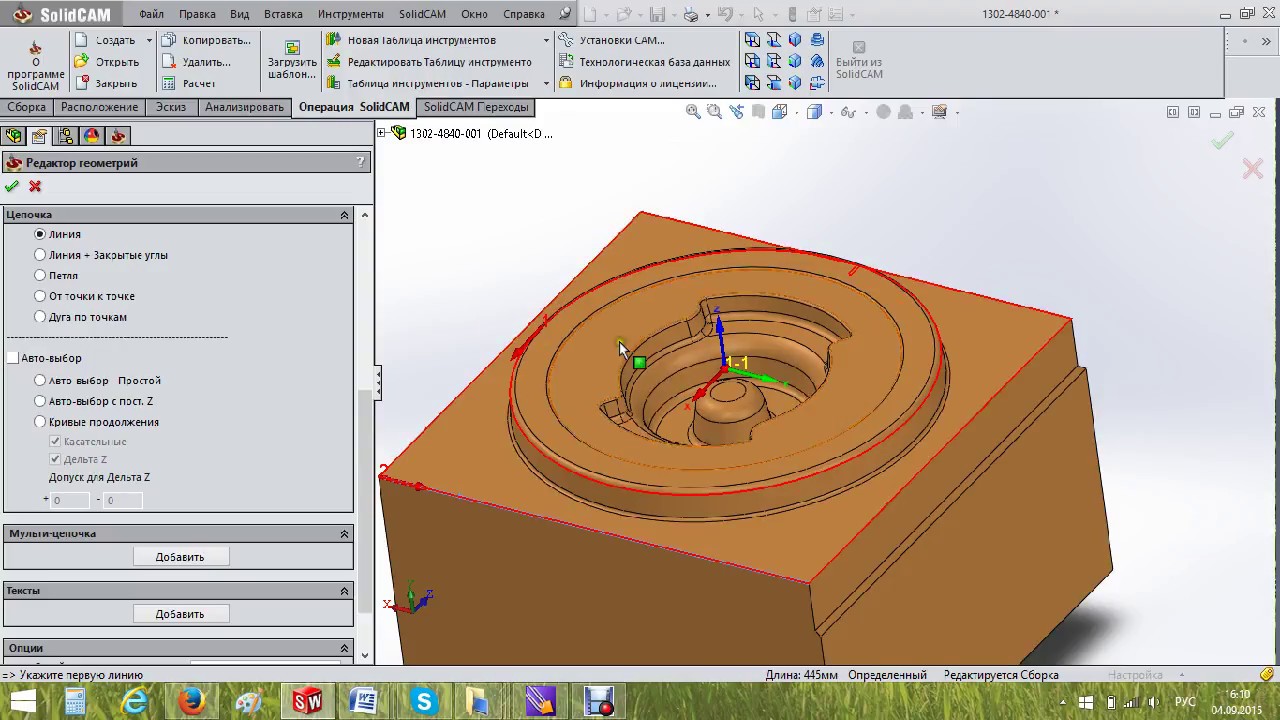
Task: Click the PropertyManager tab icon
Action: 40,136
